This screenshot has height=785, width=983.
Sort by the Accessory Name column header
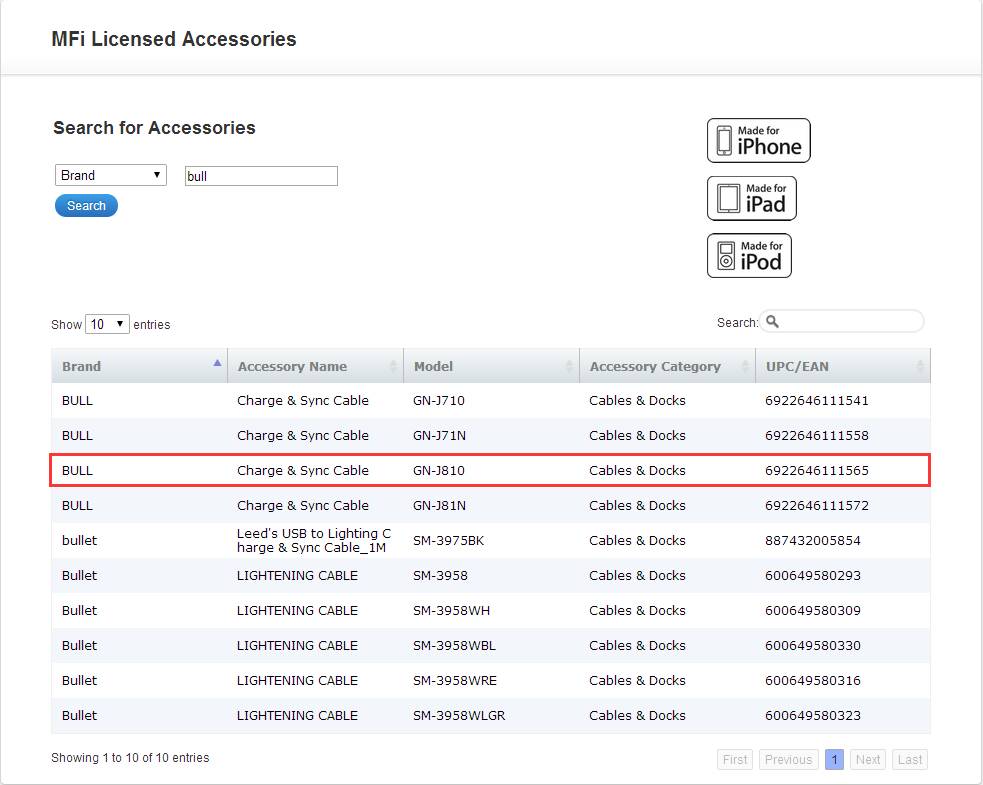click(x=315, y=366)
